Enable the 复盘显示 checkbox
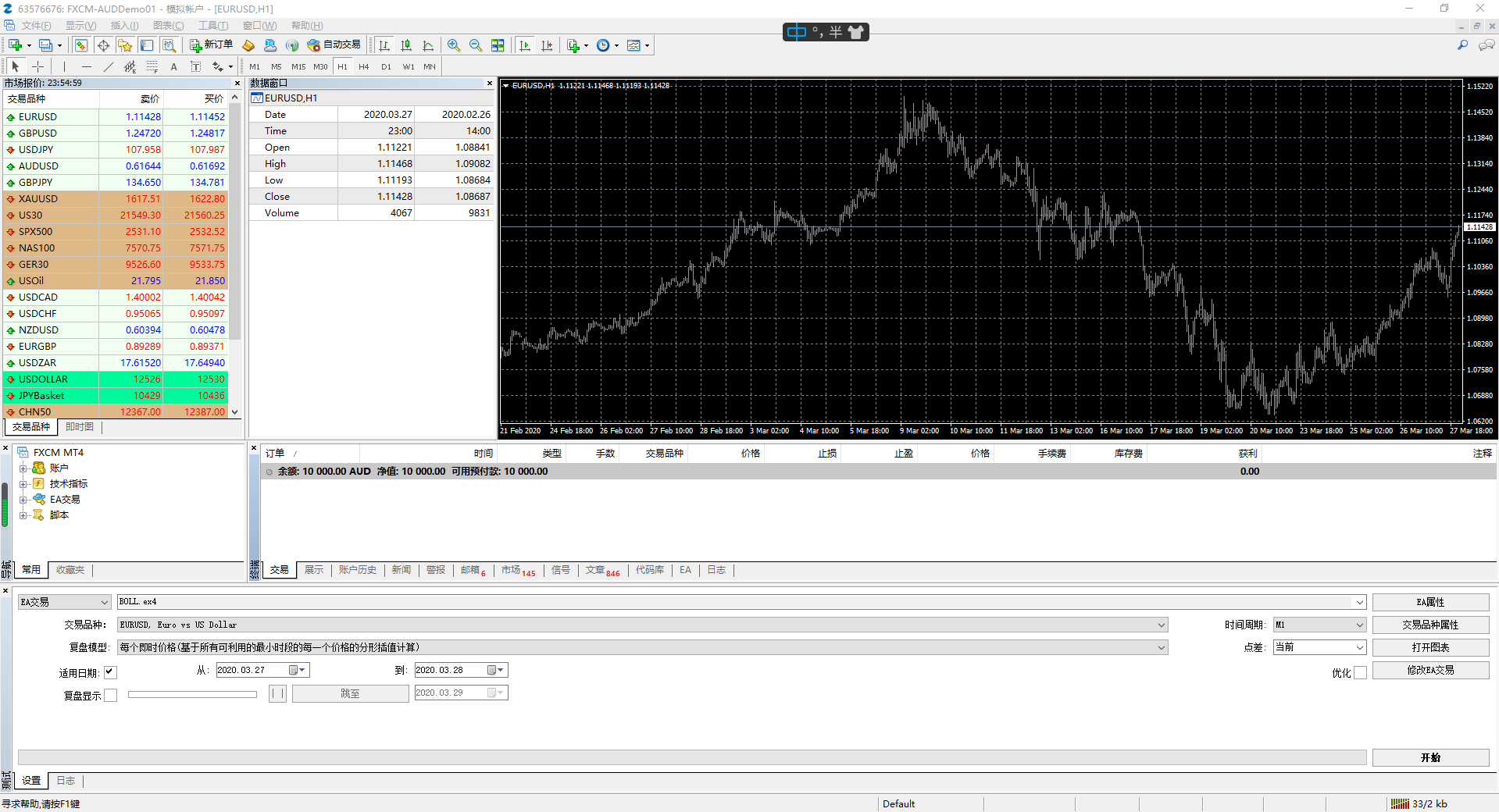1499x812 pixels. point(111,695)
